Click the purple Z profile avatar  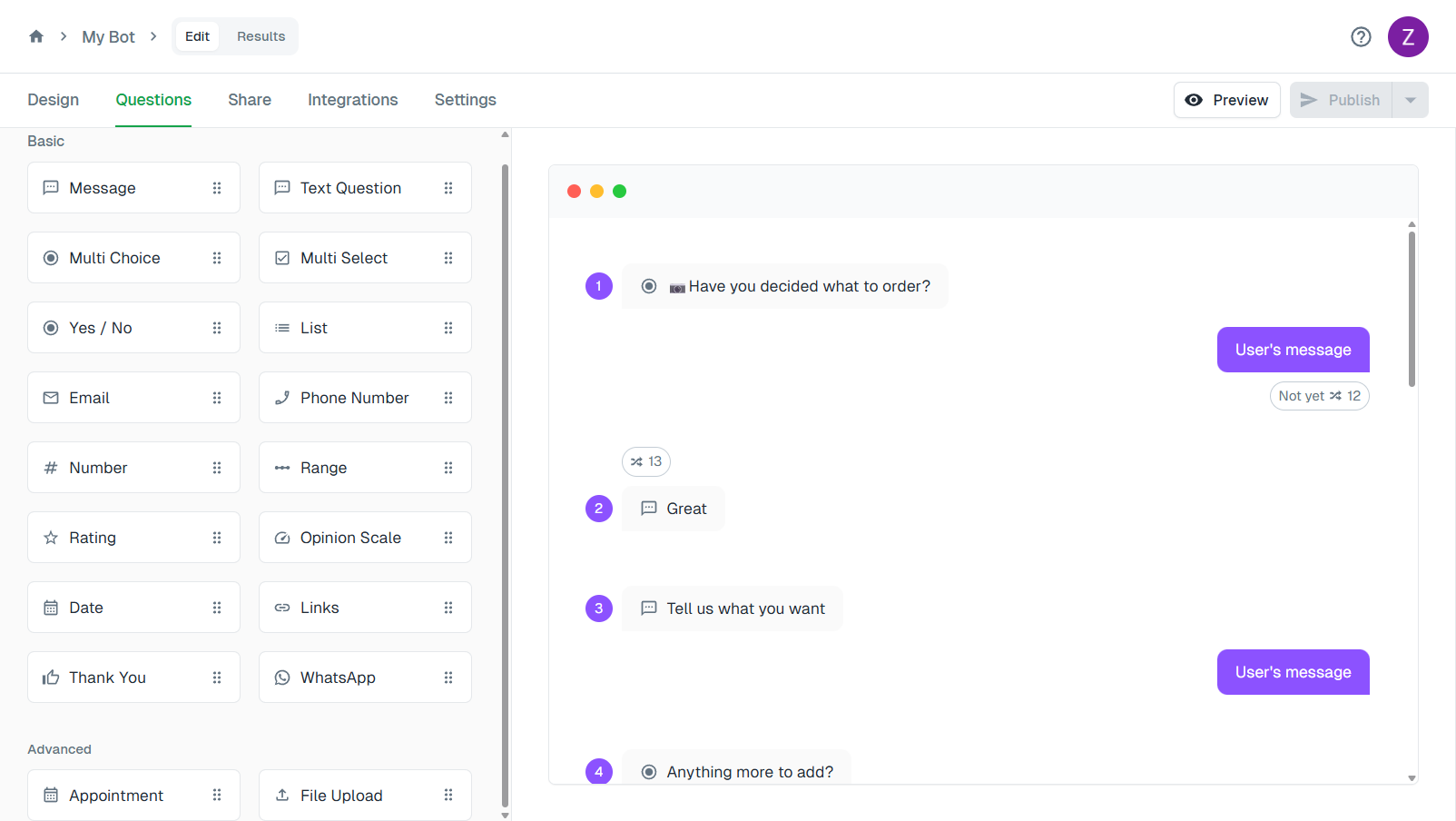[1408, 36]
